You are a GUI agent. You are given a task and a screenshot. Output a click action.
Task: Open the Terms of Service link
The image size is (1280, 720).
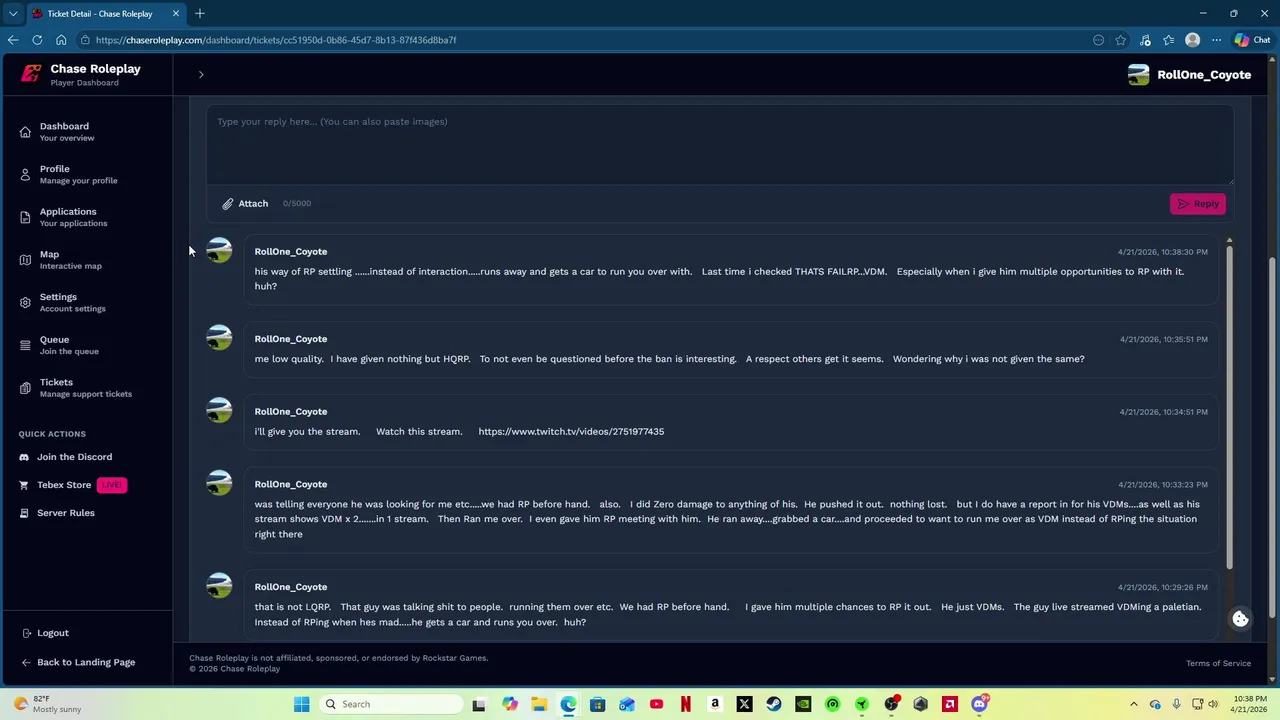(1218, 663)
